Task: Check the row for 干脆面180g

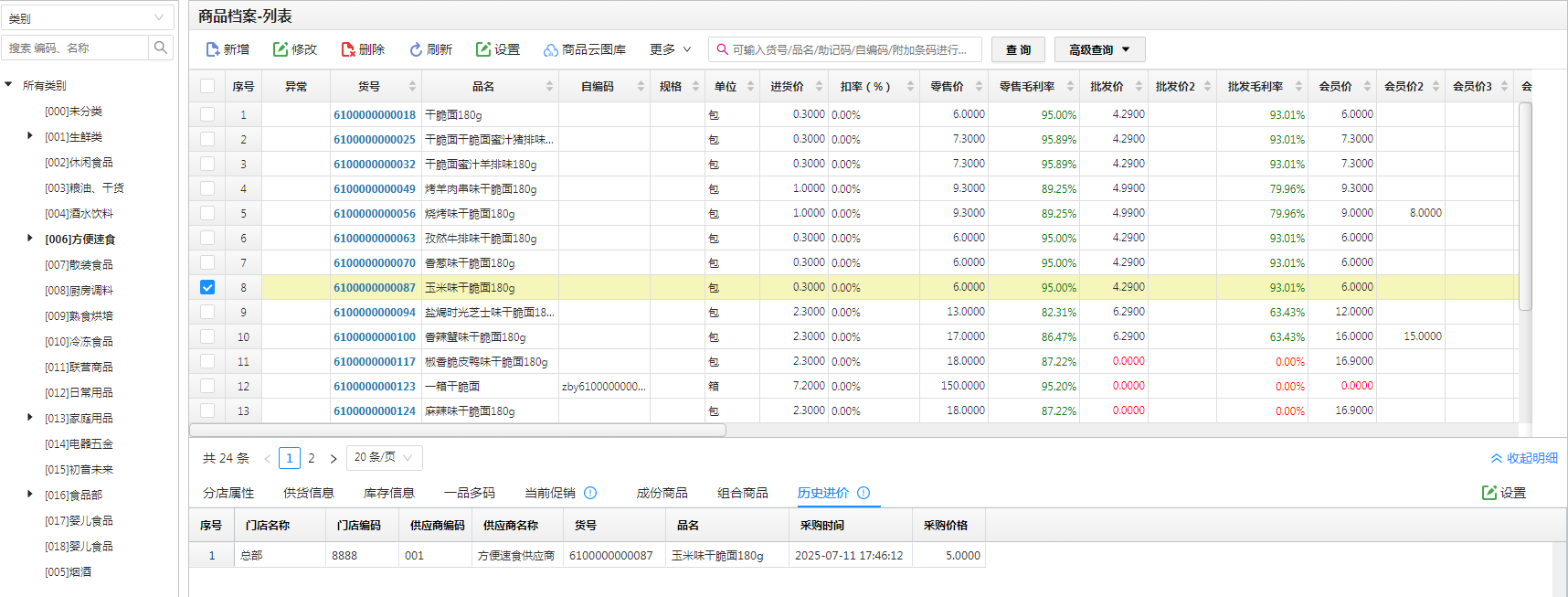Action: click(x=207, y=114)
